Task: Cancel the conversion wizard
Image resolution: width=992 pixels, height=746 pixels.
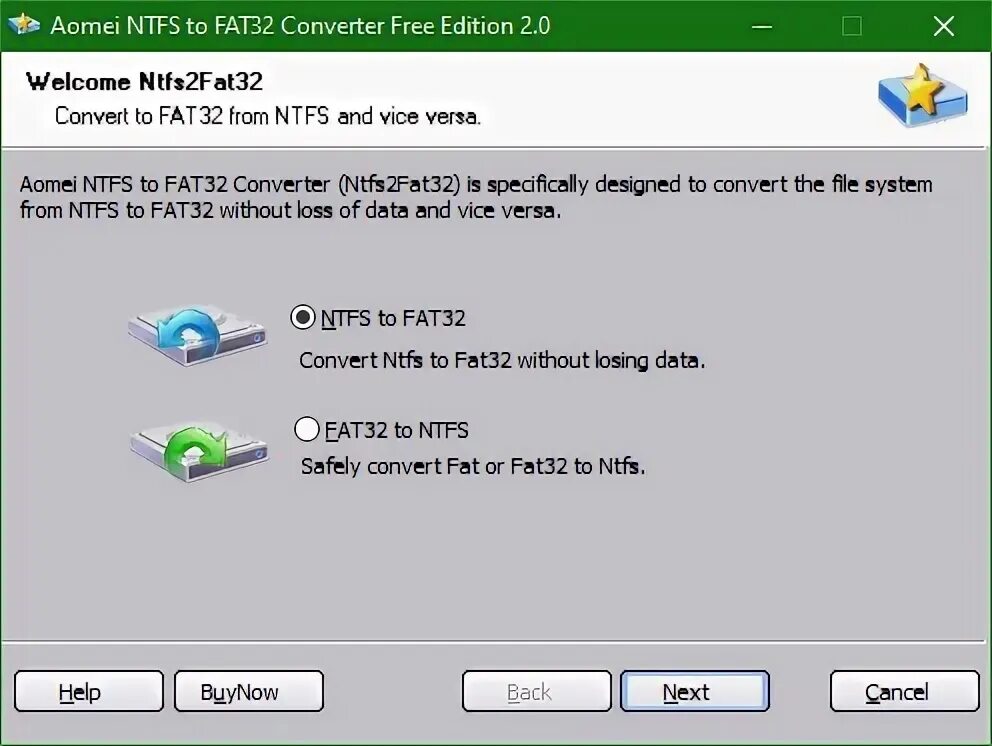Action: coord(905,692)
